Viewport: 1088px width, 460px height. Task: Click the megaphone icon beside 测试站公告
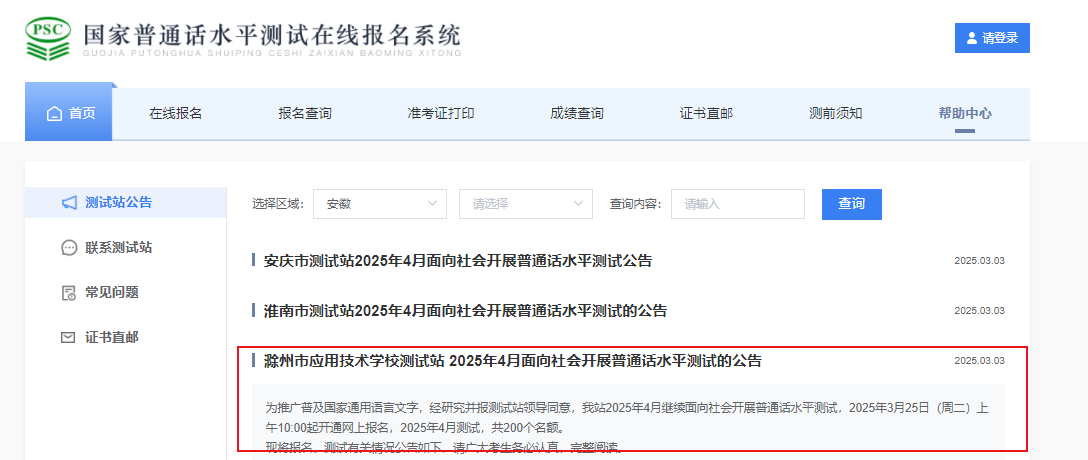pos(69,203)
